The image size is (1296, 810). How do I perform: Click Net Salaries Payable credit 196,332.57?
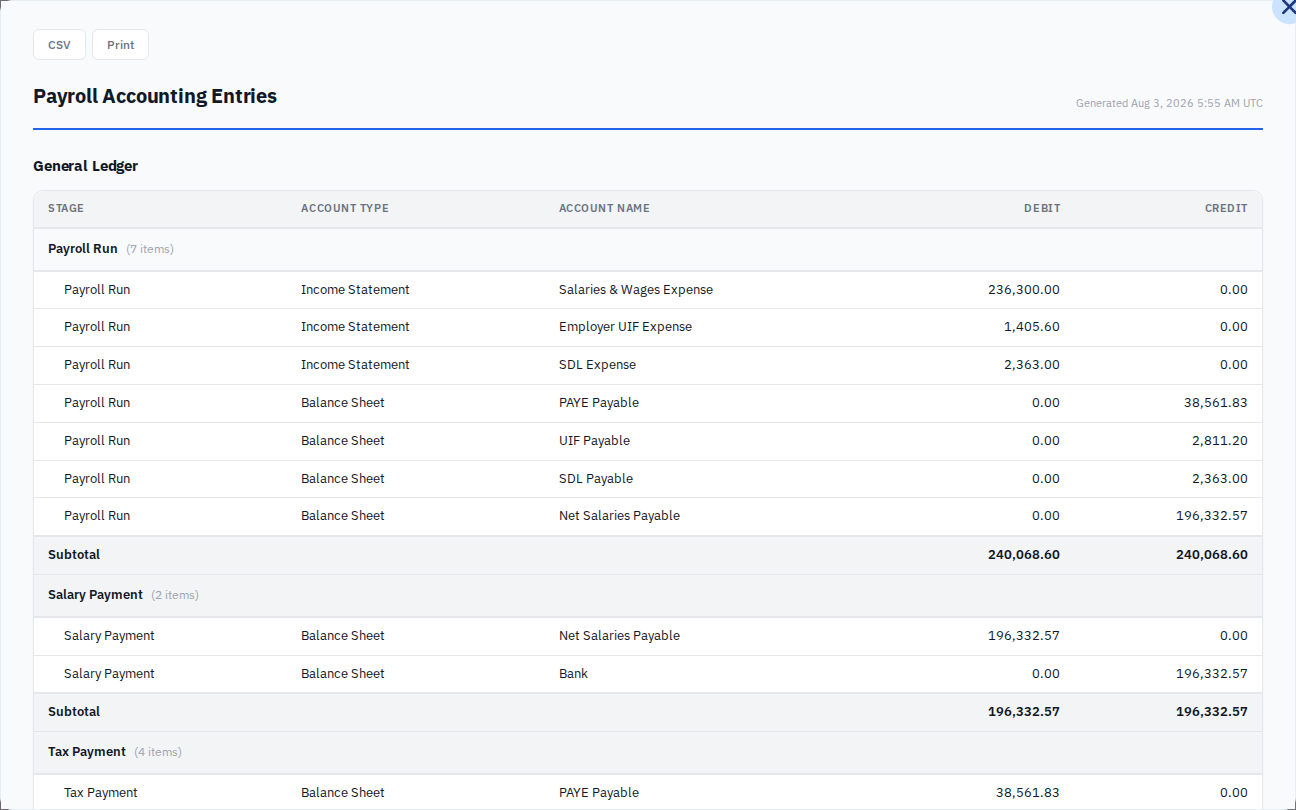point(1212,516)
